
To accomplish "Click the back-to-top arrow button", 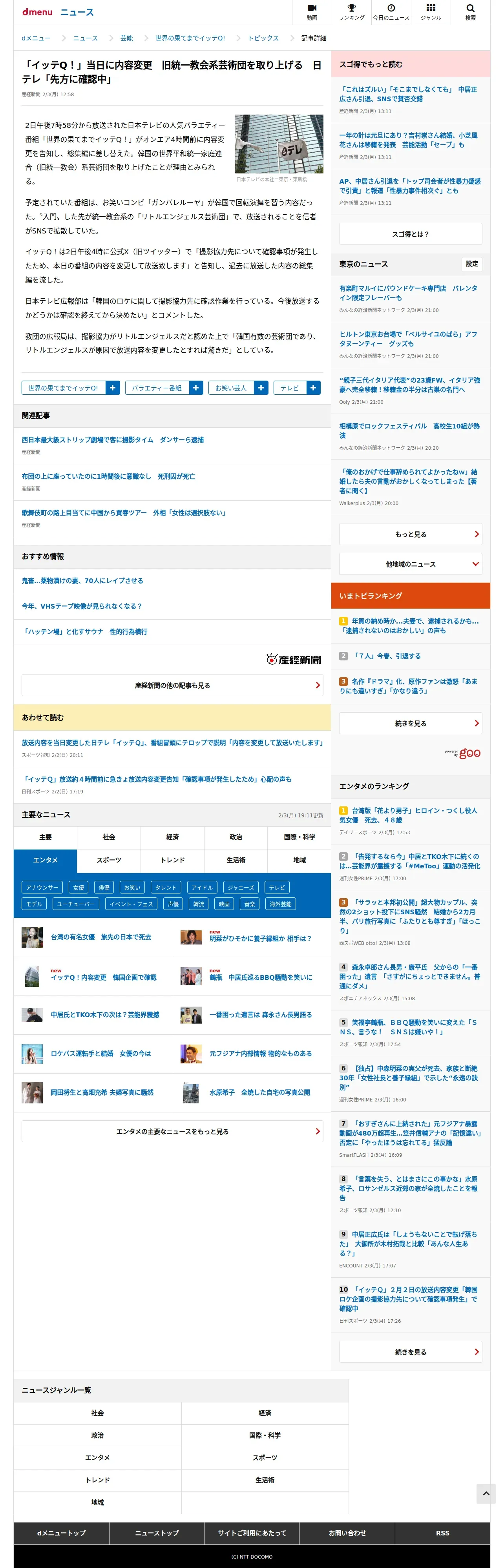I will pyautogui.click(x=486, y=1493).
